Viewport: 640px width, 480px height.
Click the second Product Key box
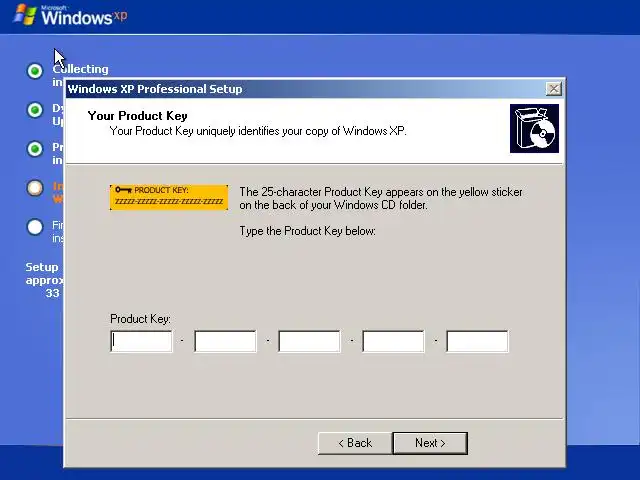coord(225,341)
